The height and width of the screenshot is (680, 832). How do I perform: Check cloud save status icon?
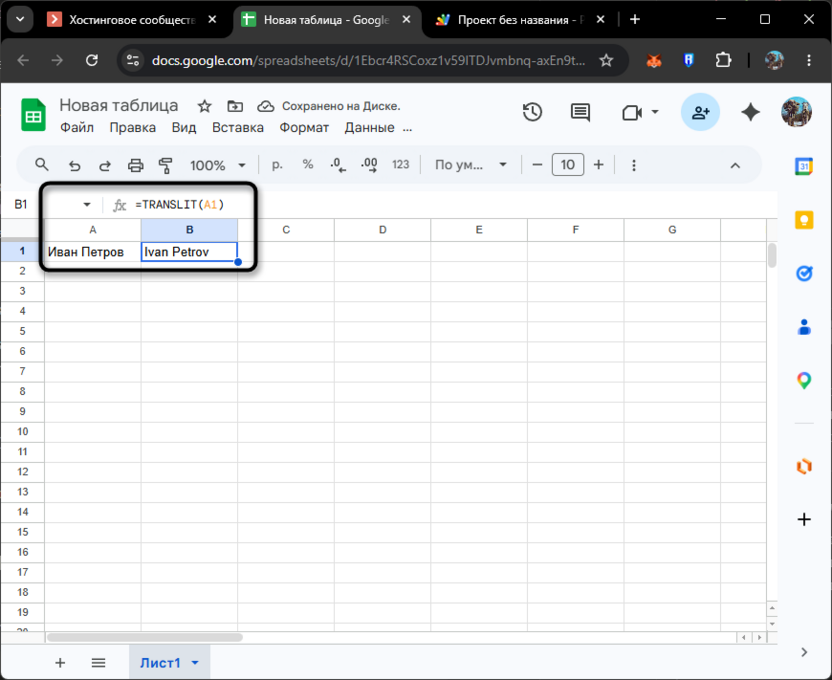265,106
